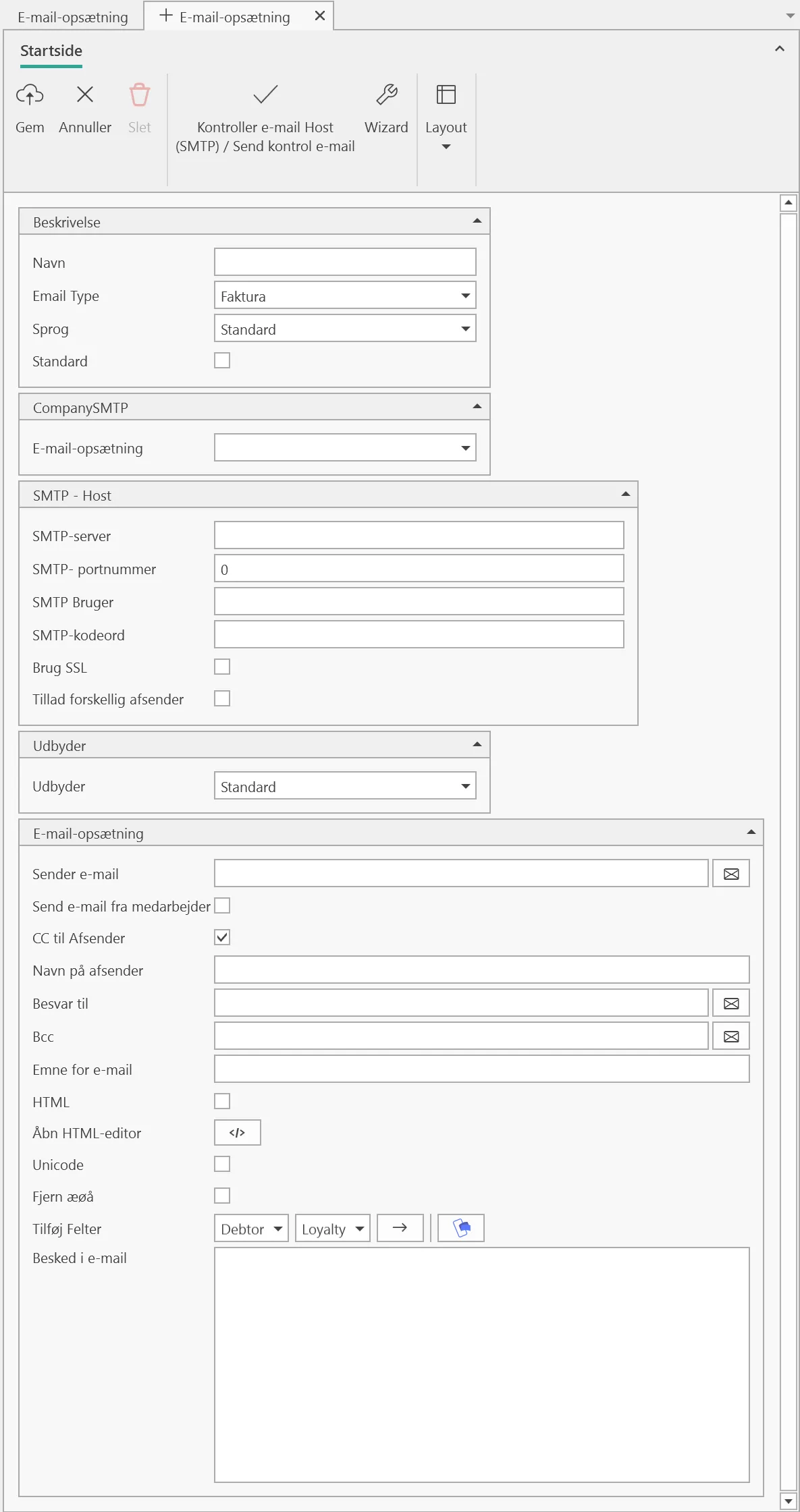Enable Tillad forskellig afsender checkbox
Image resolution: width=800 pixels, height=1512 pixels.
[x=222, y=698]
